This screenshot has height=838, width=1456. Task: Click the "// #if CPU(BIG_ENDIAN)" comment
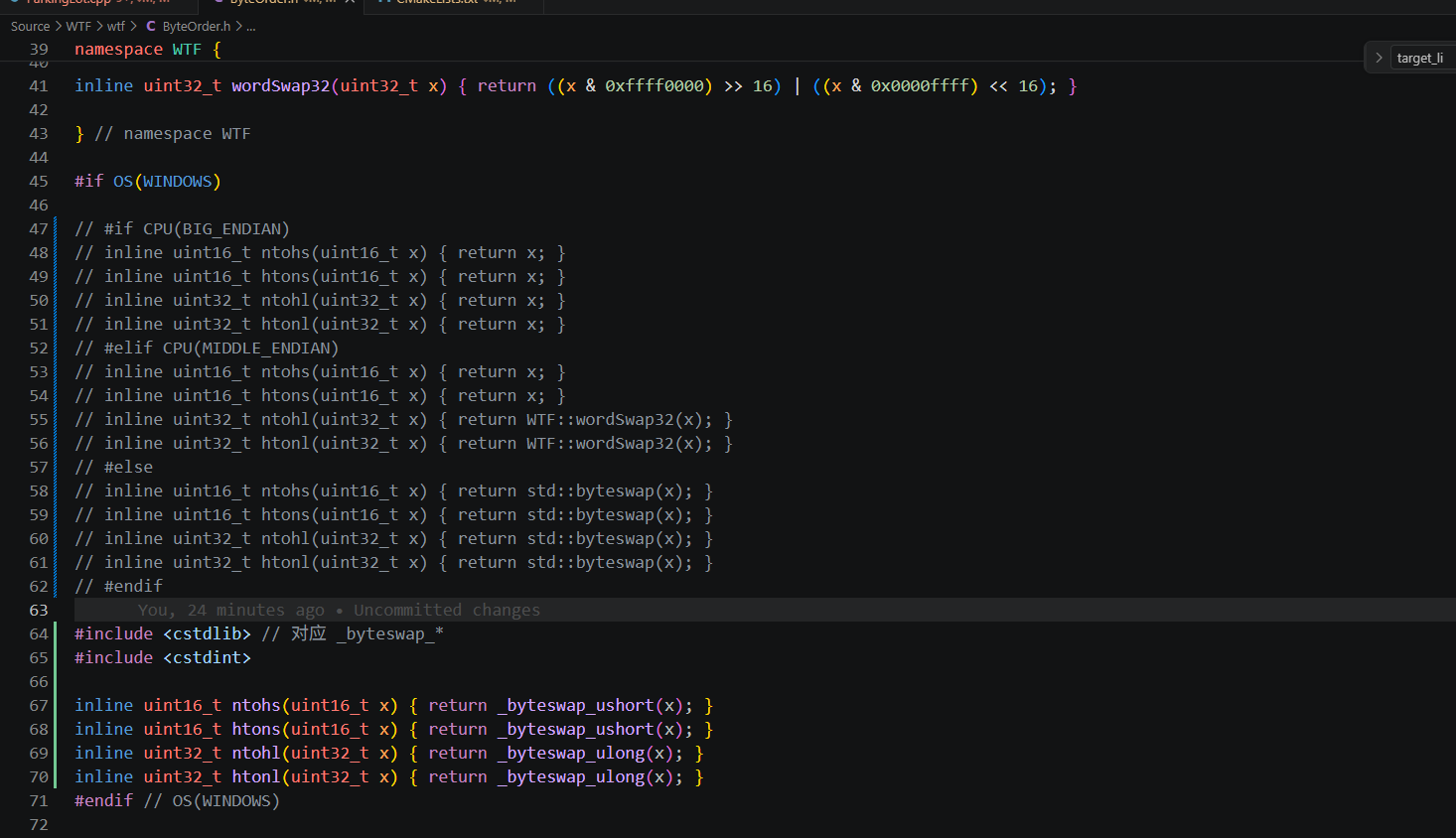pyautogui.click(x=183, y=229)
